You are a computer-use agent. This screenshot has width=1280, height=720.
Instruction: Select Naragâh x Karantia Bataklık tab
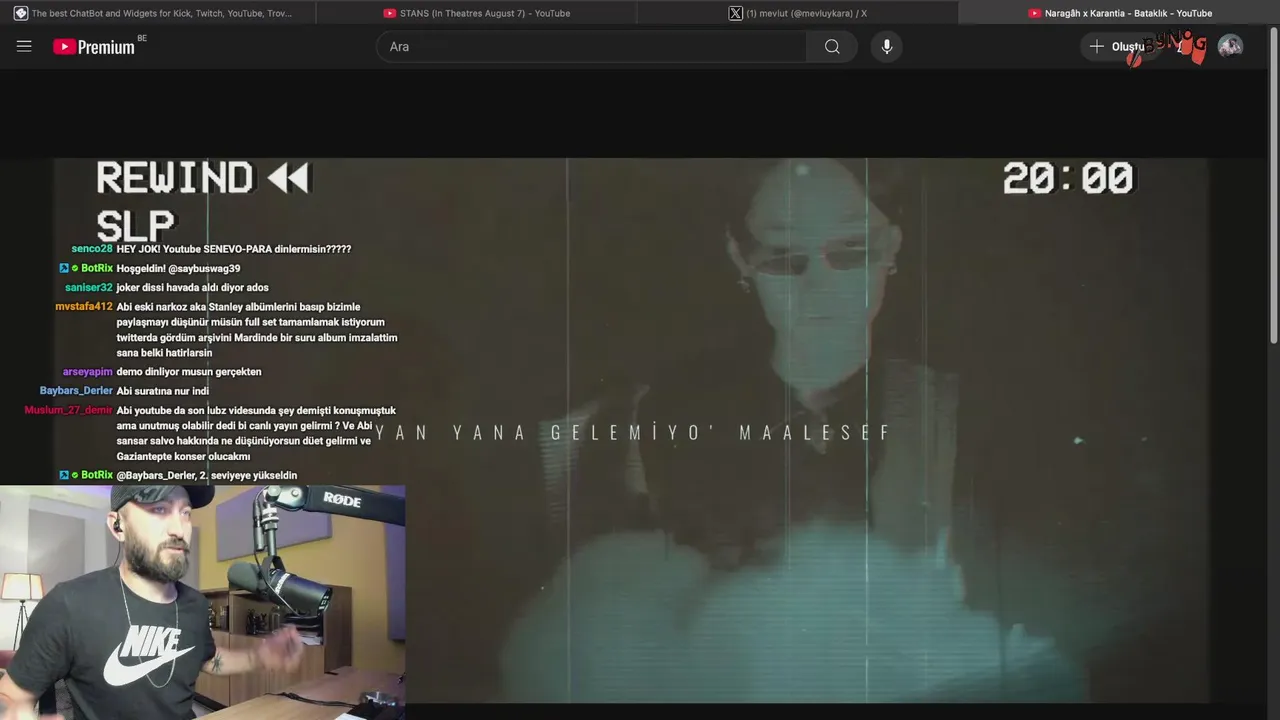tap(1119, 13)
